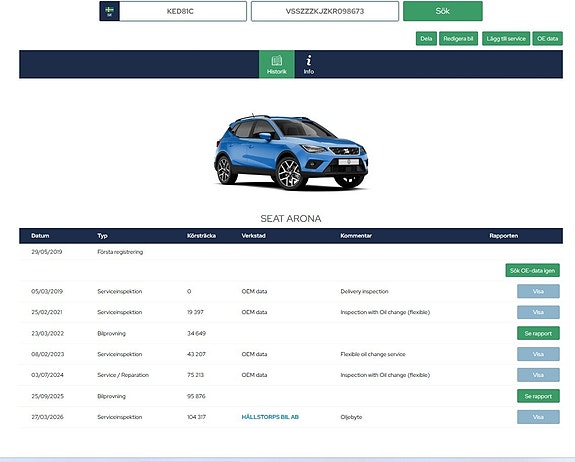Click the mileage value 19 397
This screenshot has height=462, width=575.
195,312
